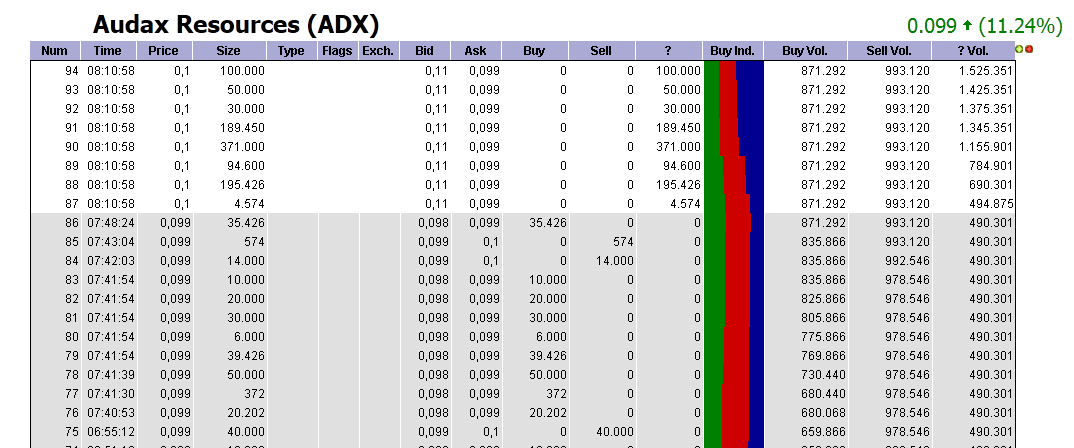Click Size value 372 in row 77
This screenshot has width=1074, height=448.
(x=255, y=394)
